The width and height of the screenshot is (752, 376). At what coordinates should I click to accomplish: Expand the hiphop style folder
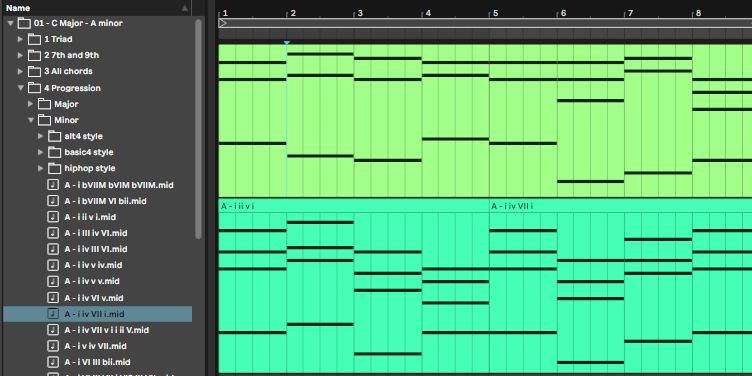click(41, 168)
